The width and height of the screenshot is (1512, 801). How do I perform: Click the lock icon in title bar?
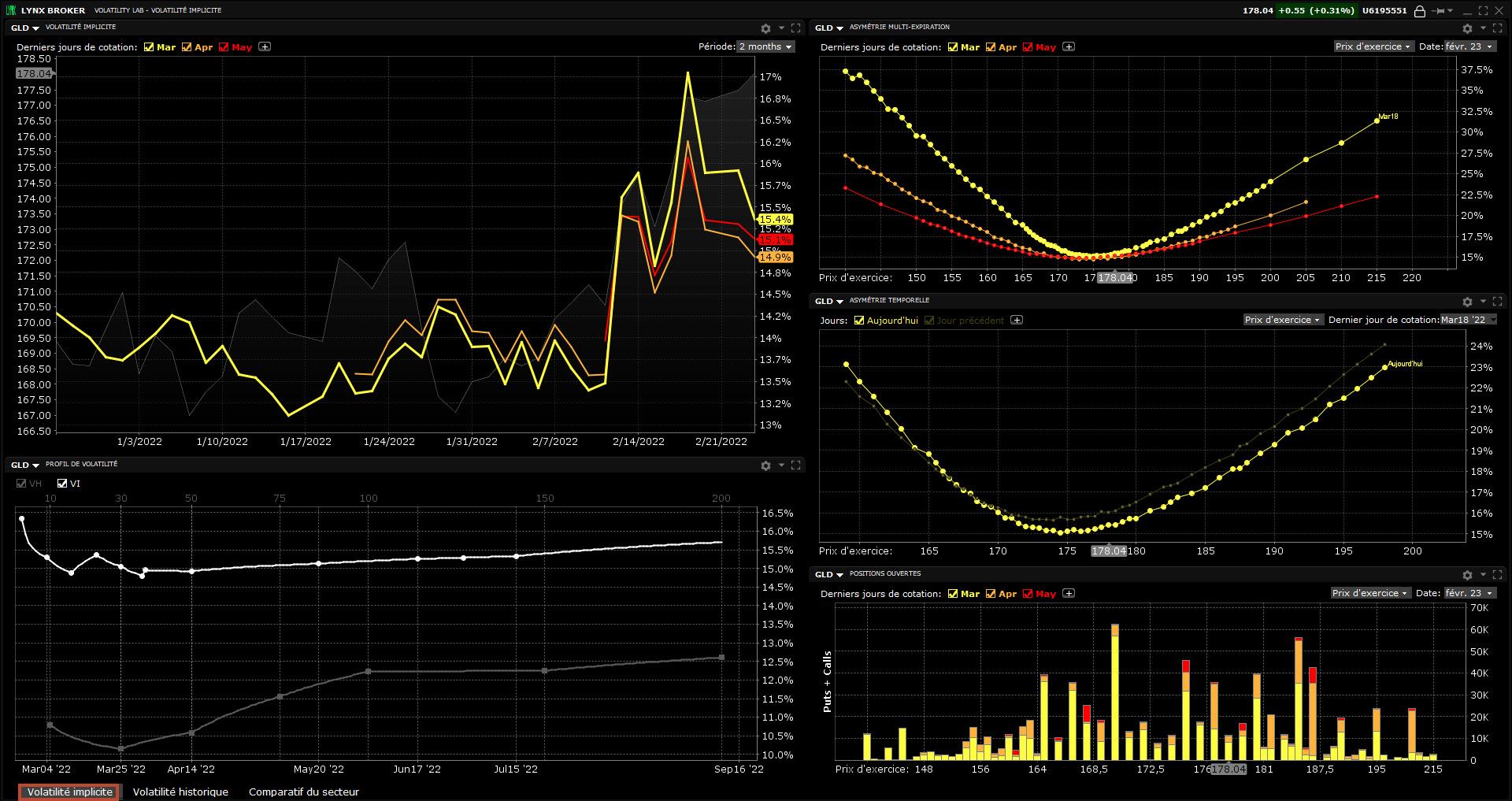(x=1419, y=11)
